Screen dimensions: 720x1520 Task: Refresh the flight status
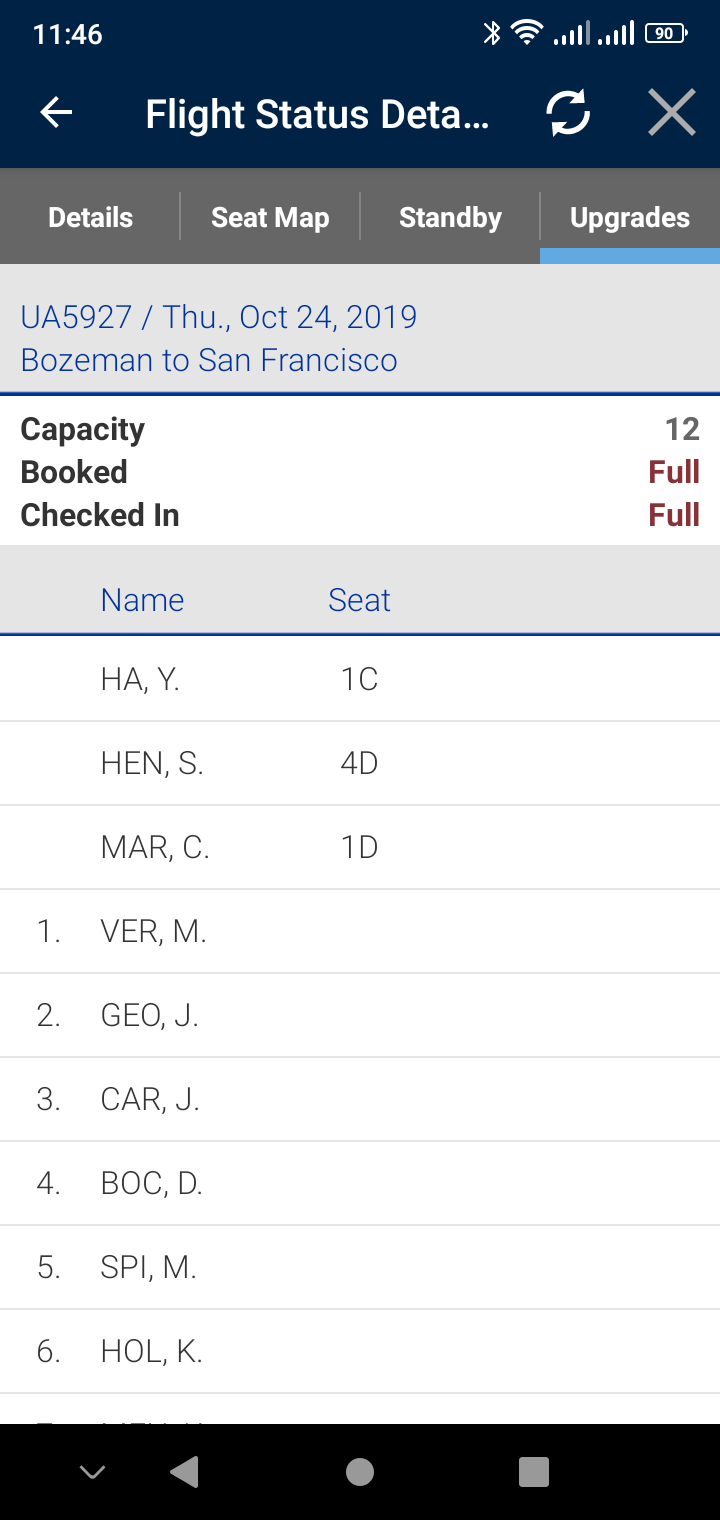point(568,113)
